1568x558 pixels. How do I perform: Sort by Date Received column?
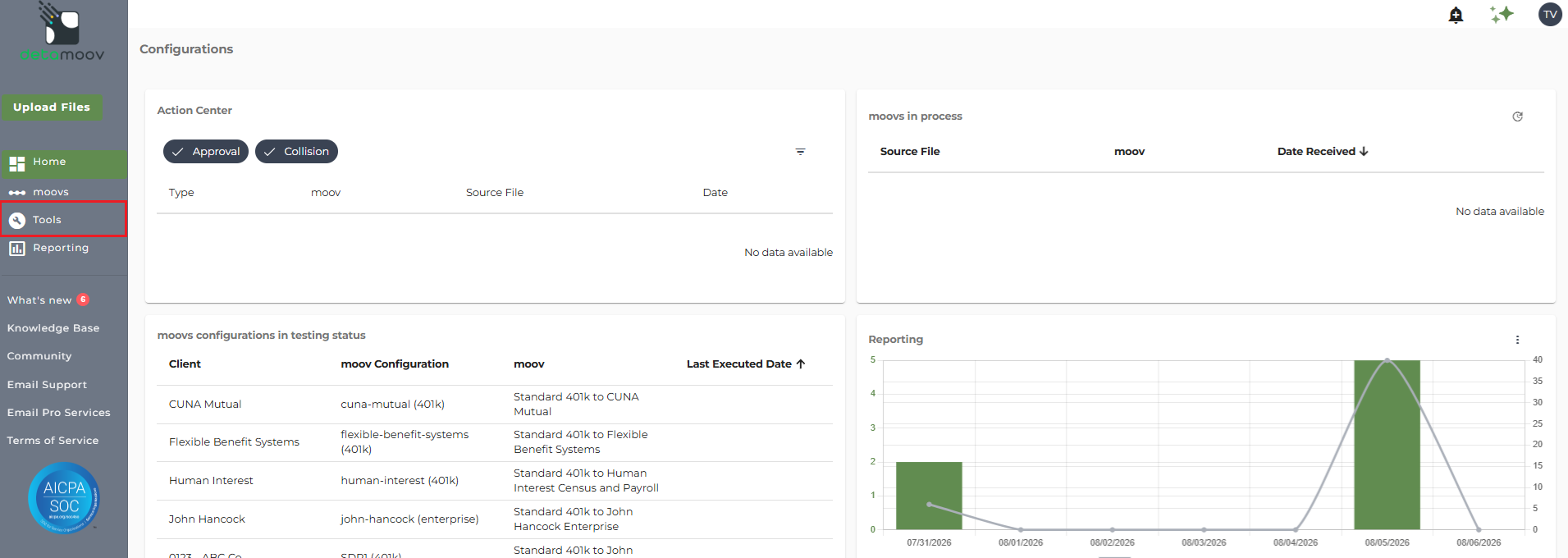[1323, 152]
